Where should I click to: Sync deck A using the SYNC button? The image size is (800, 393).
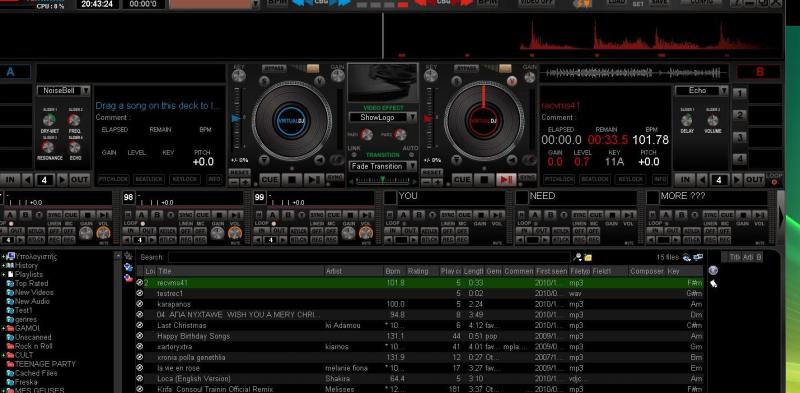(x=335, y=178)
